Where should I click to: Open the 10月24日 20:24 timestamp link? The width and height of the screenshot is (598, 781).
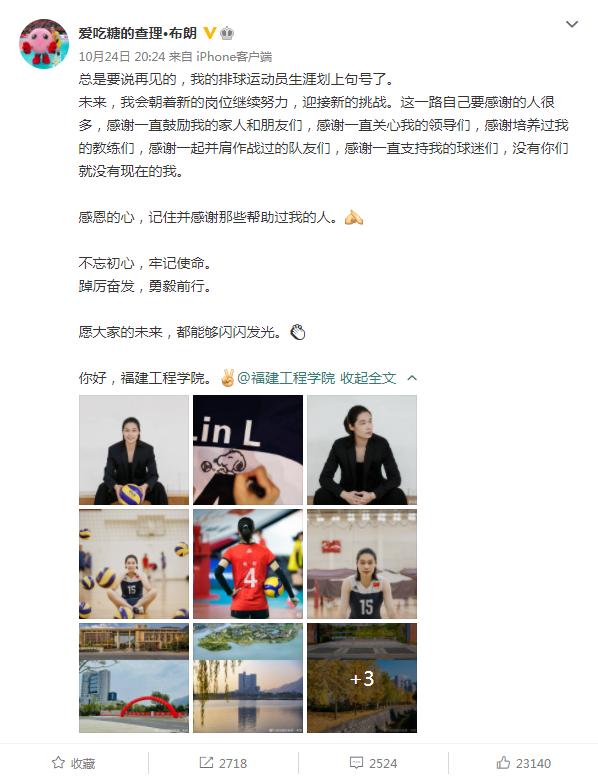(x=121, y=56)
